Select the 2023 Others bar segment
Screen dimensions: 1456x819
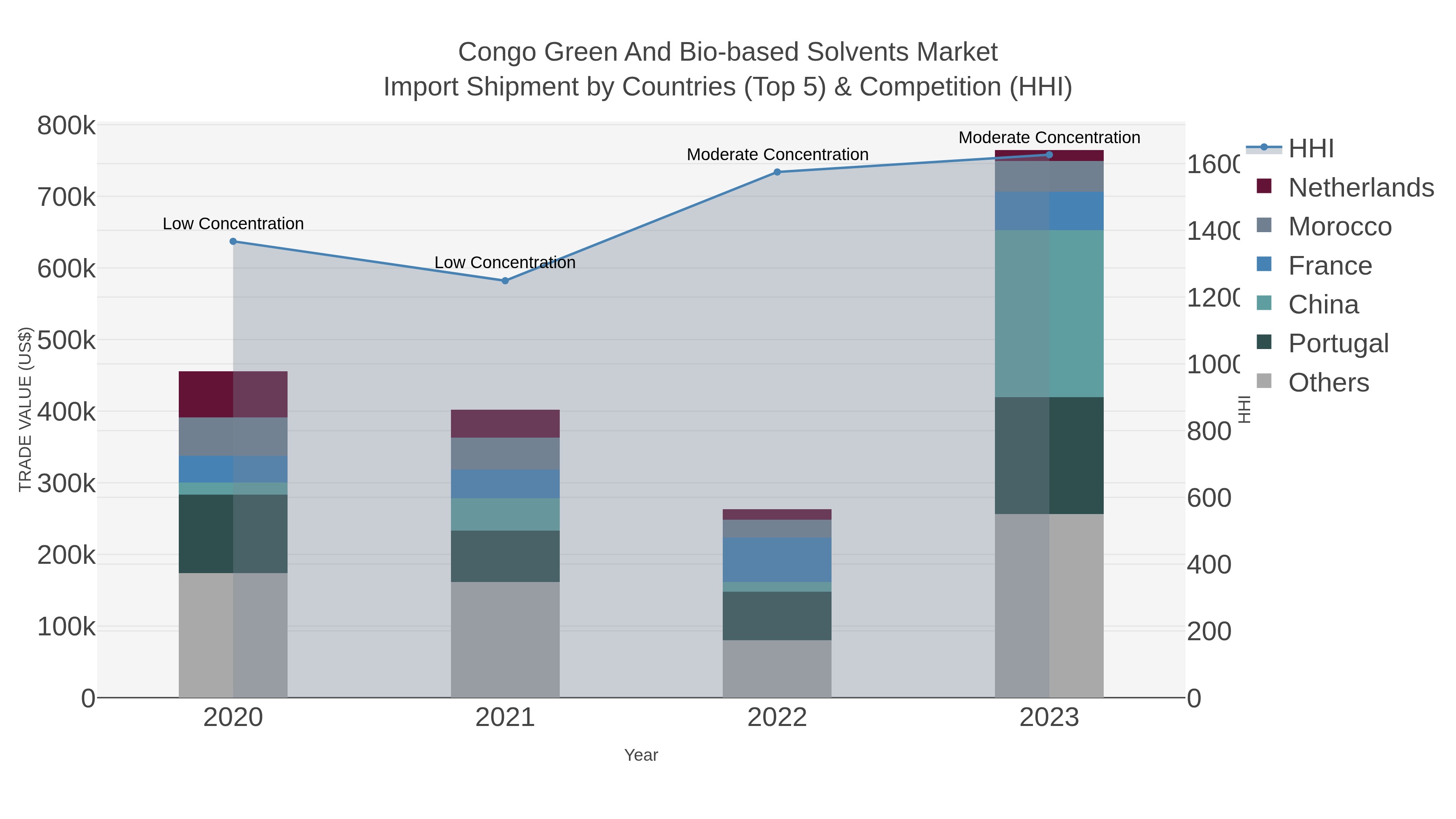(x=1050, y=606)
